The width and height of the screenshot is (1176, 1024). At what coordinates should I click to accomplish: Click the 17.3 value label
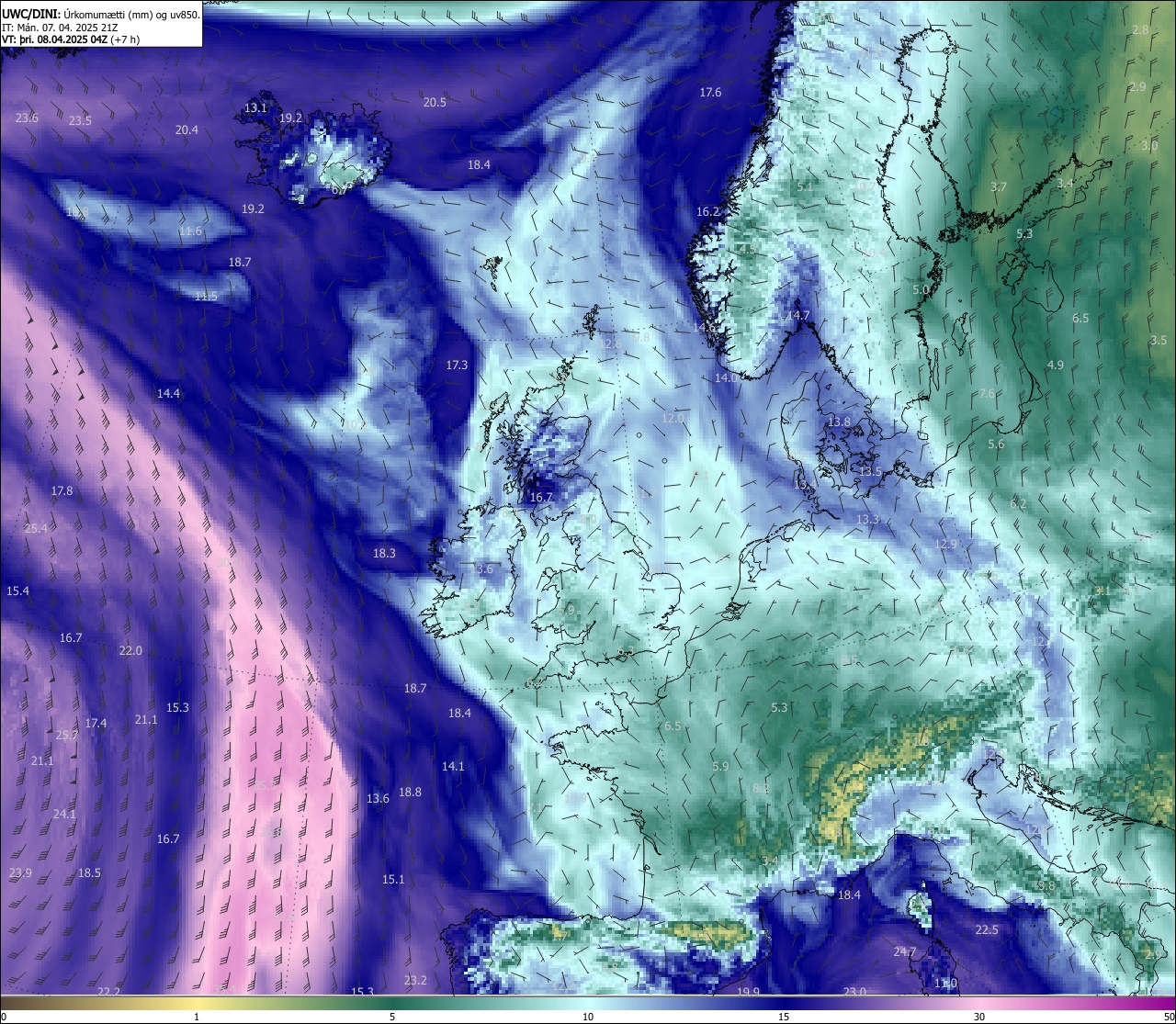(457, 366)
